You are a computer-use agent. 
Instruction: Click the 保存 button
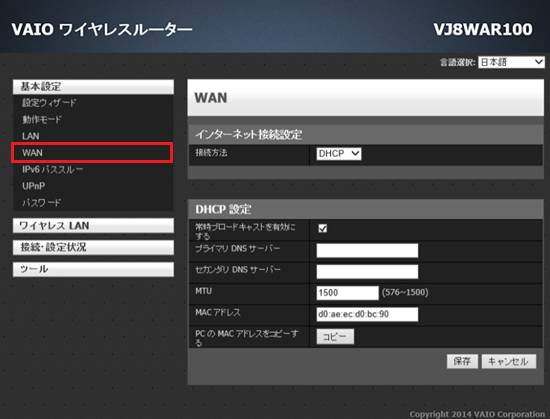click(x=462, y=361)
